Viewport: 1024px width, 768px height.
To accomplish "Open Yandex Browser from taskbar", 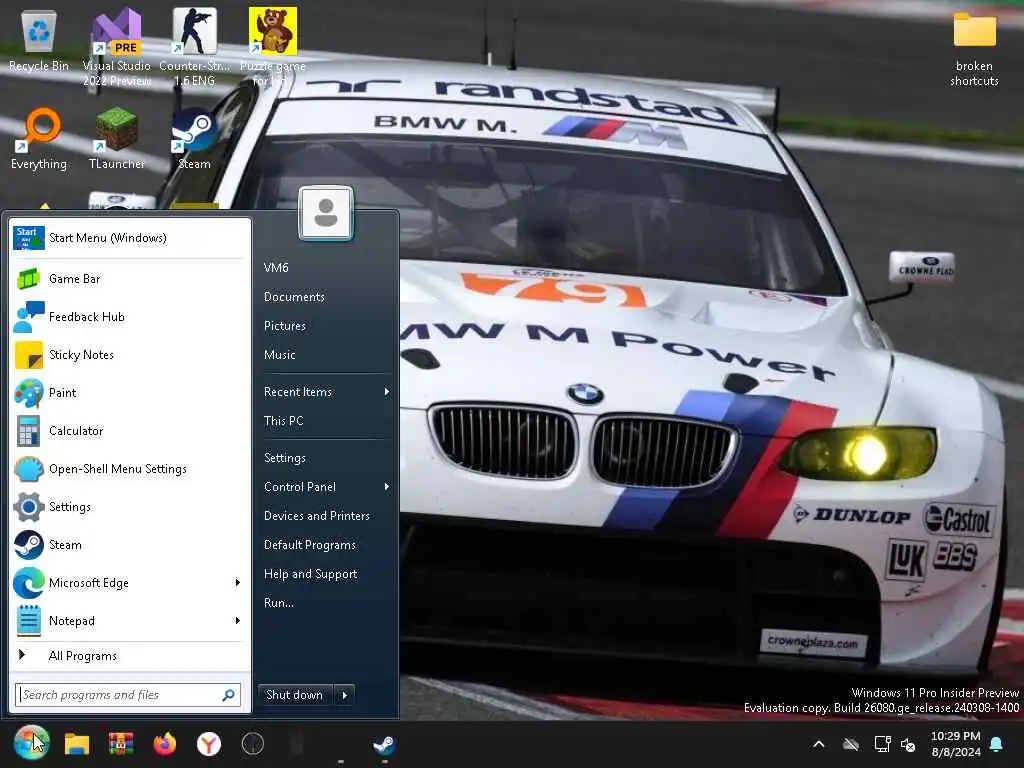I will [x=209, y=744].
